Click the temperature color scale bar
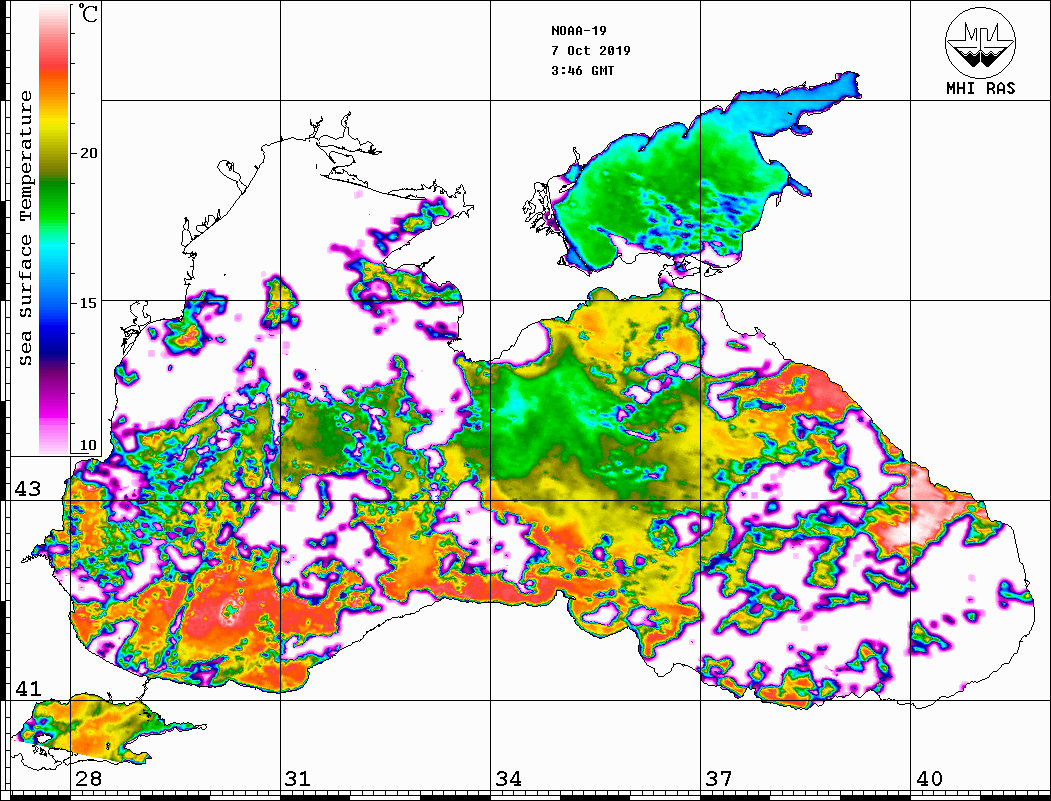This screenshot has width=1051, height=801. (54, 229)
